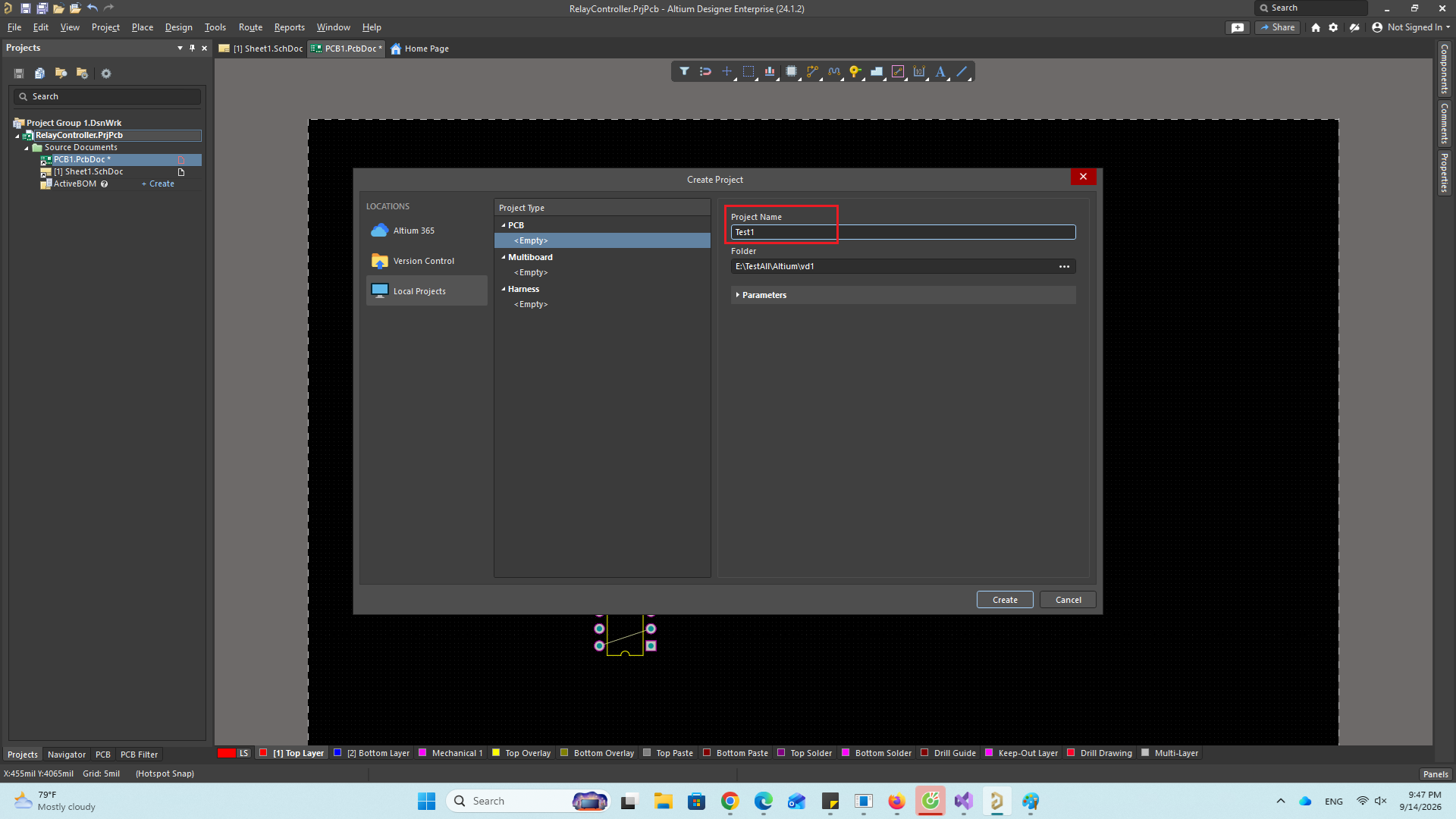Click the Project Name input field
The height and width of the screenshot is (819, 1456).
point(902,232)
